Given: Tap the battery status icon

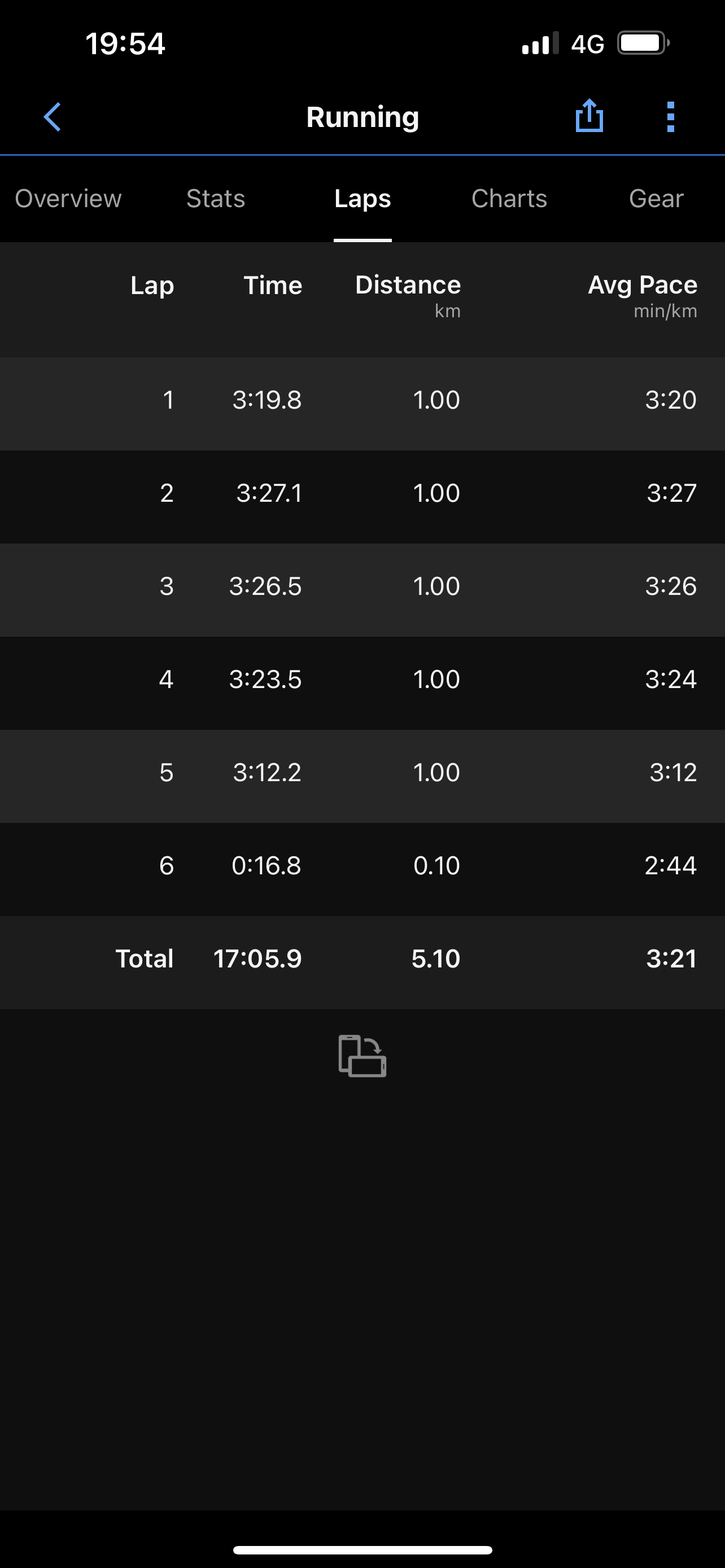Looking at the screenshot, I should tap(643, 43).
